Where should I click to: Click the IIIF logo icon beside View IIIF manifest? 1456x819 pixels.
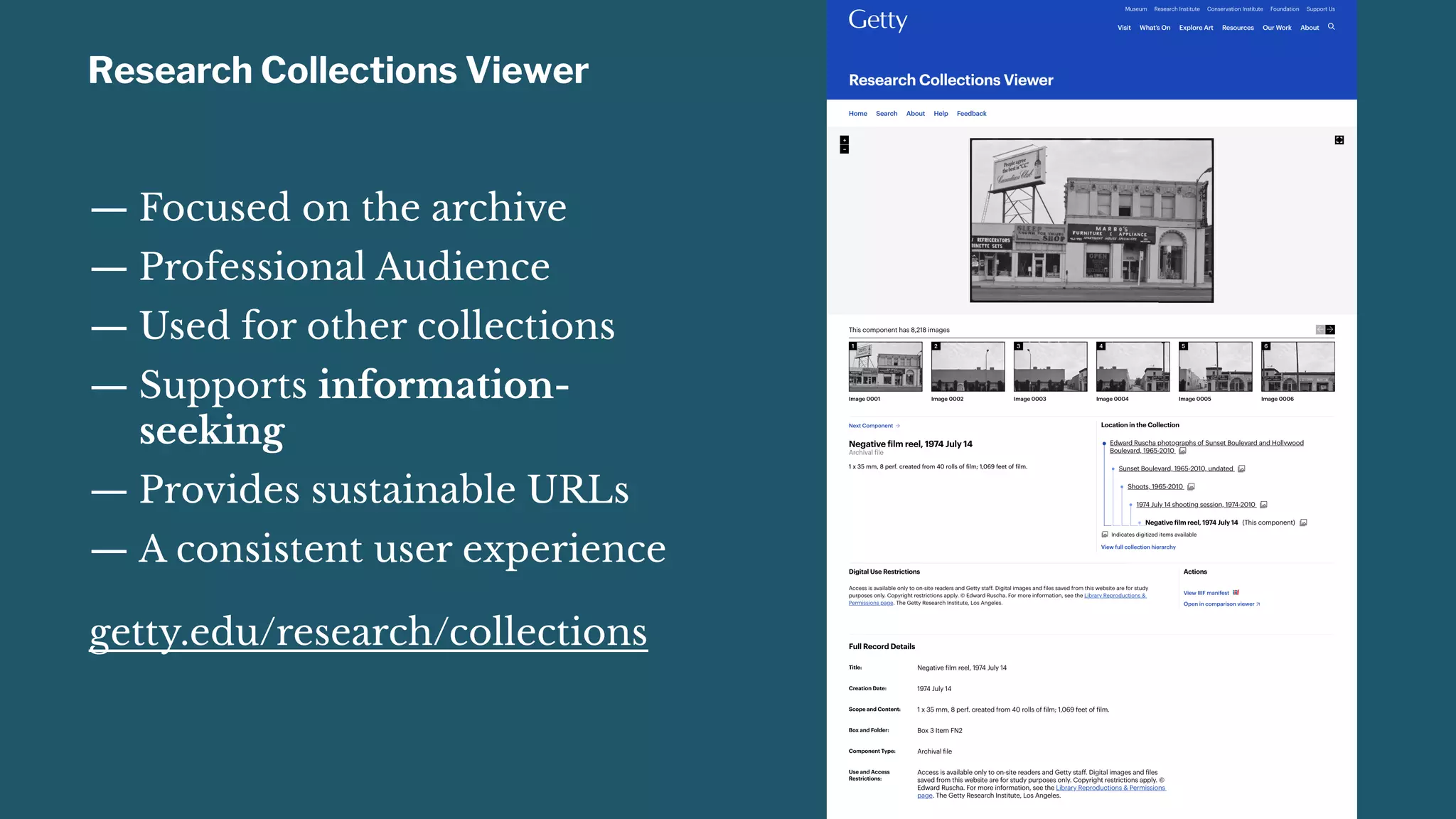pos(1236,592)
